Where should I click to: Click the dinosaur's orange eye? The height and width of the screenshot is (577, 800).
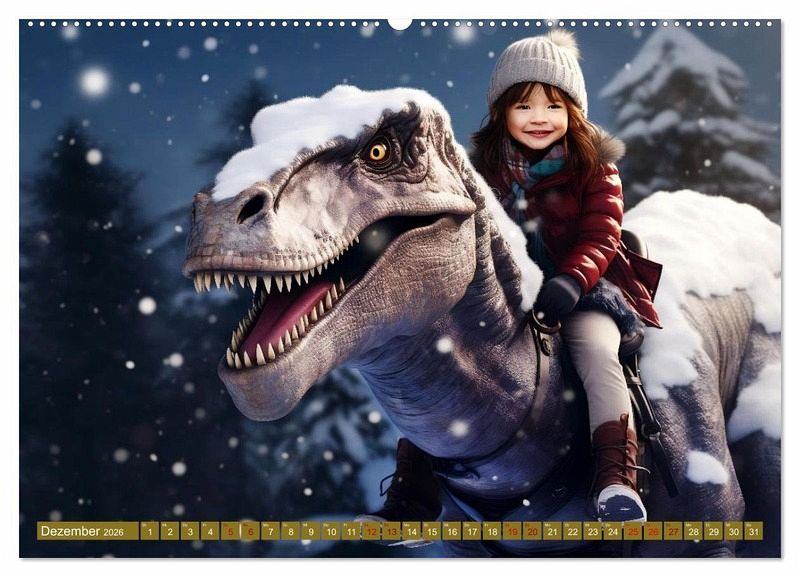(x=378, y=152)
